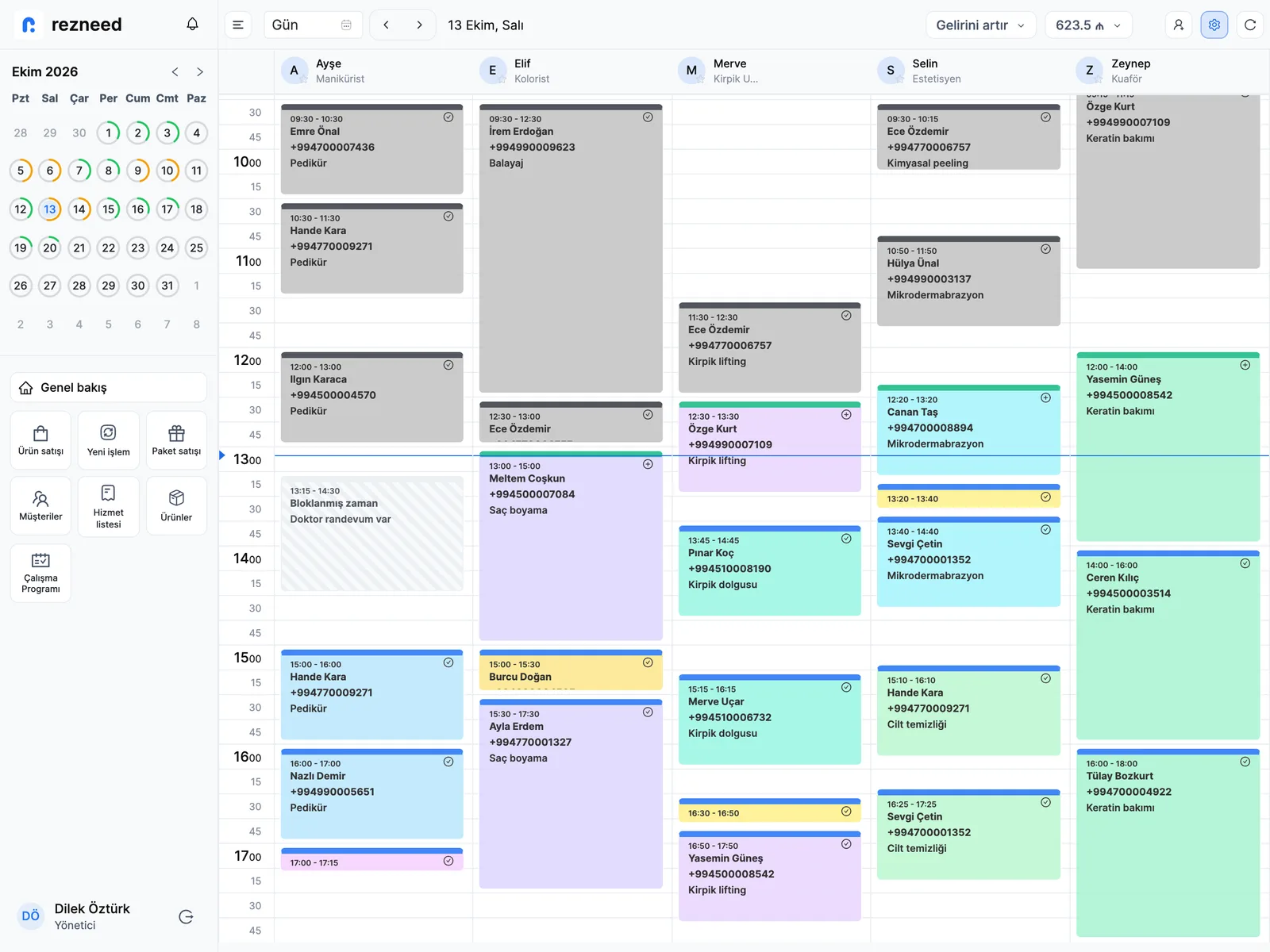Toggle status check on Ceren Kılıç appointment

click(x=1245, y=563)
